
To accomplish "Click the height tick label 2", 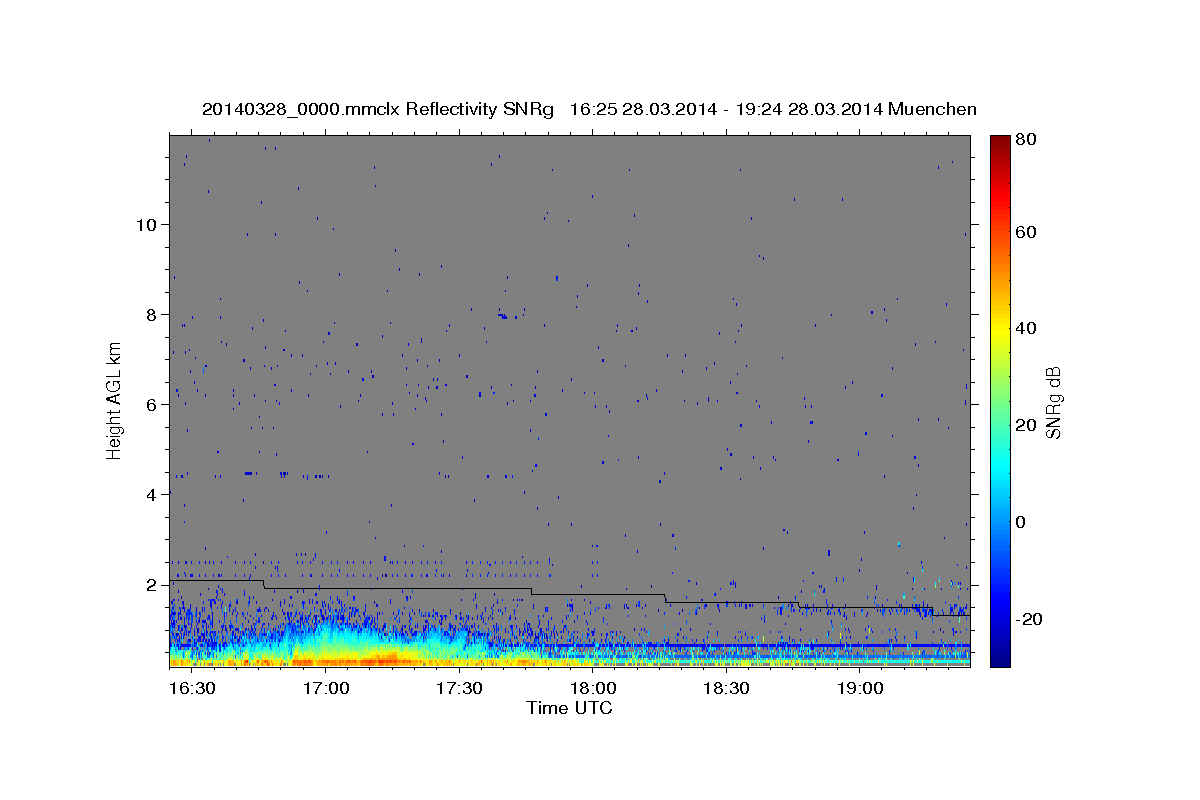I will click(x=153, y=584).
